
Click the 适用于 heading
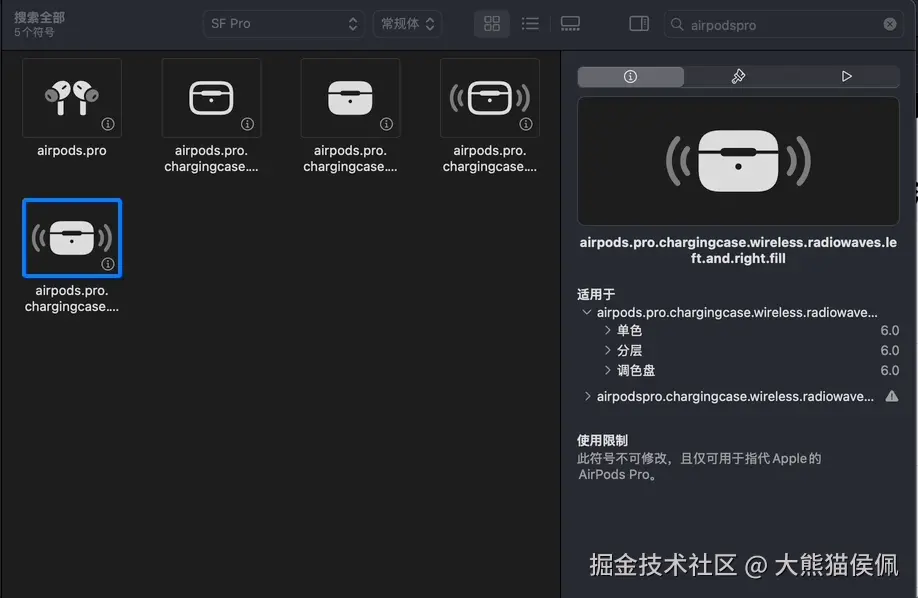point(596,295)
